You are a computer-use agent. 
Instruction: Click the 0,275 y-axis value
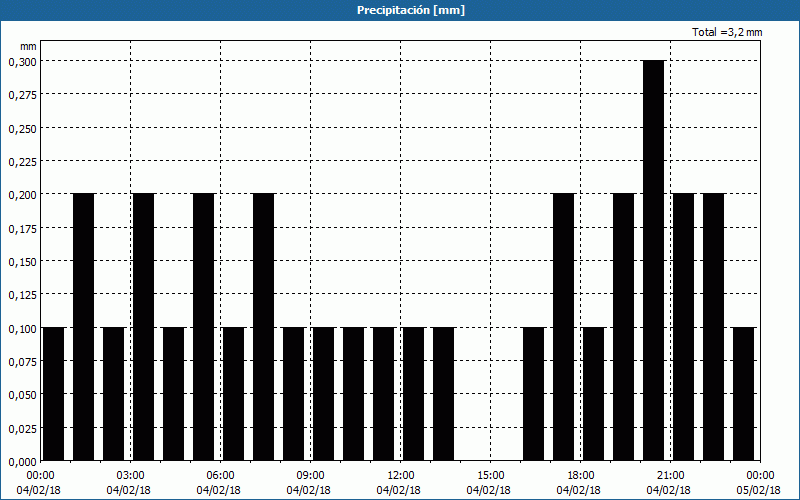pos(22,95)
